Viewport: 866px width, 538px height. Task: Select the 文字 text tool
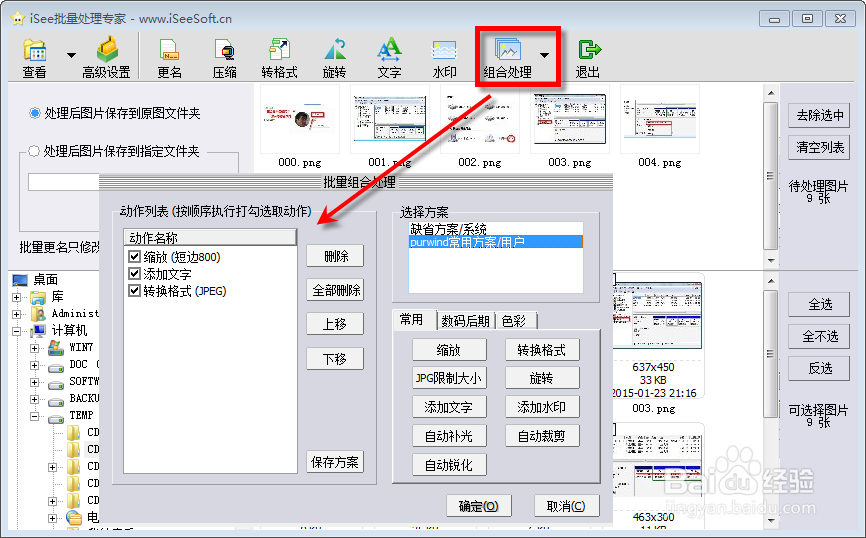coord(389,58)
